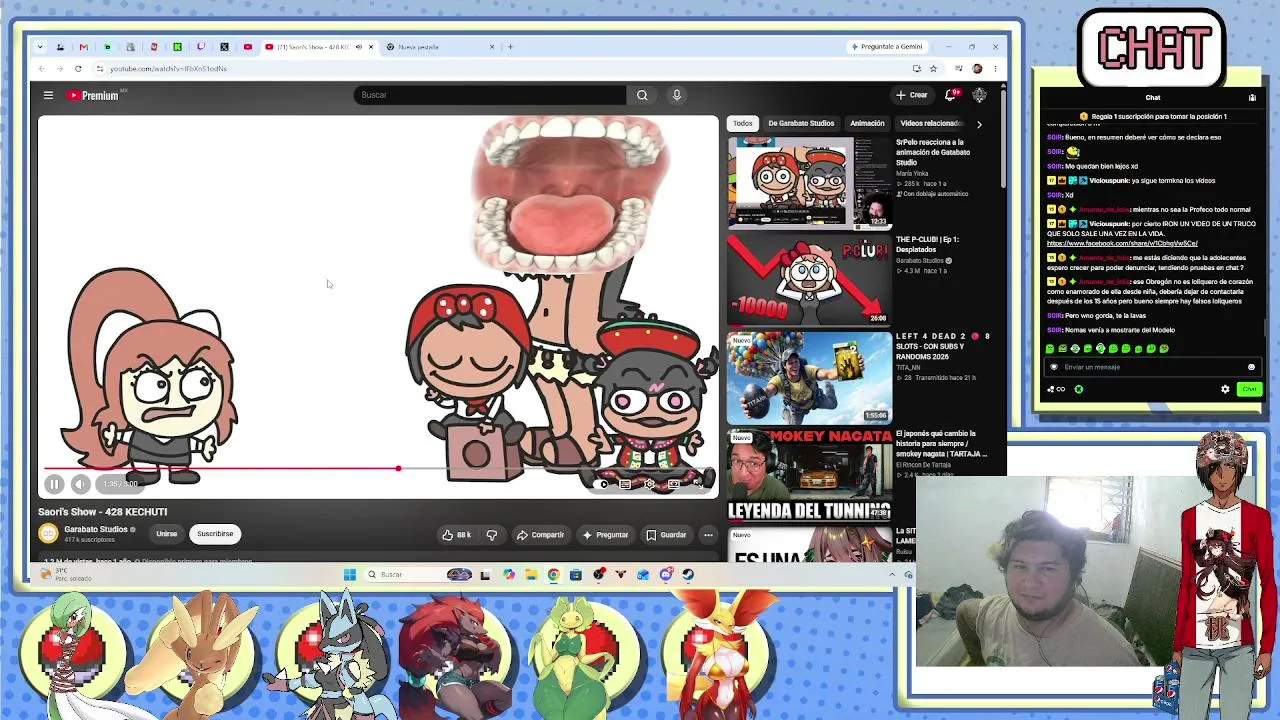This screenshot has height=720, width=1280.
Task: Focus the YouTube Buscar search field
Action: pyautogui.click(x=490, y=95)
